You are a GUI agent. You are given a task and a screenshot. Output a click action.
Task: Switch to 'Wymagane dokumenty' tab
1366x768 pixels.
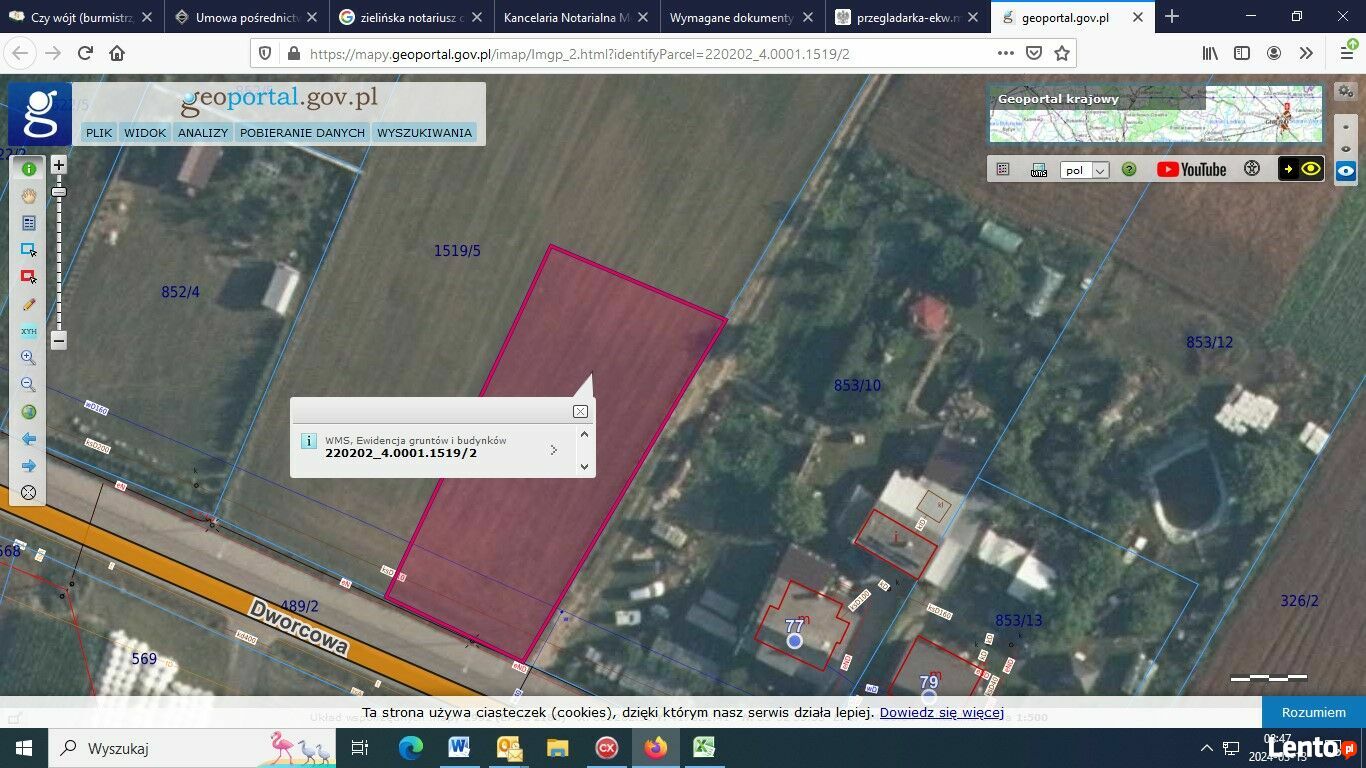742,17
